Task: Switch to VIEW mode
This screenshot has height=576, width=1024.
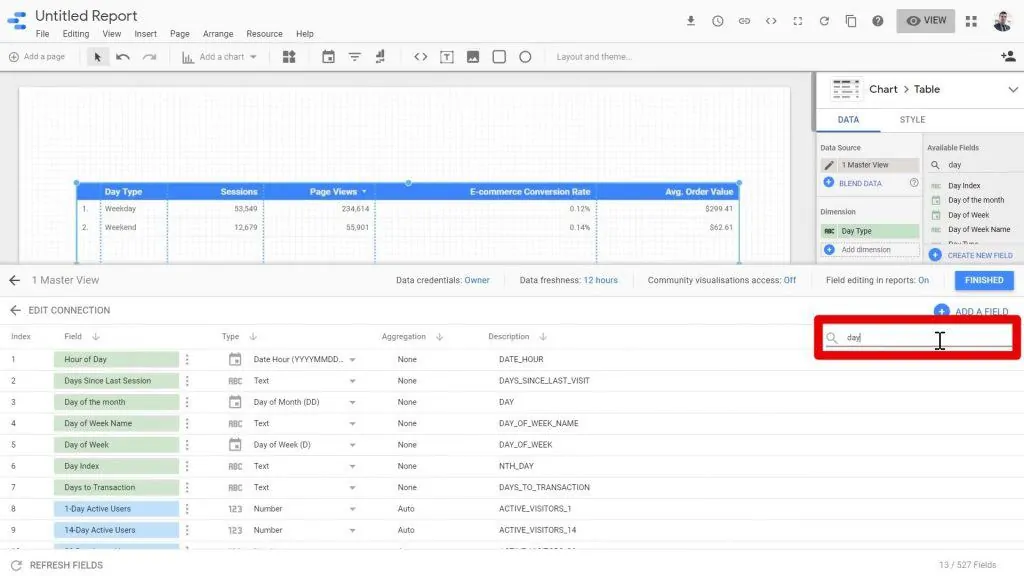Action: point(925,19)
